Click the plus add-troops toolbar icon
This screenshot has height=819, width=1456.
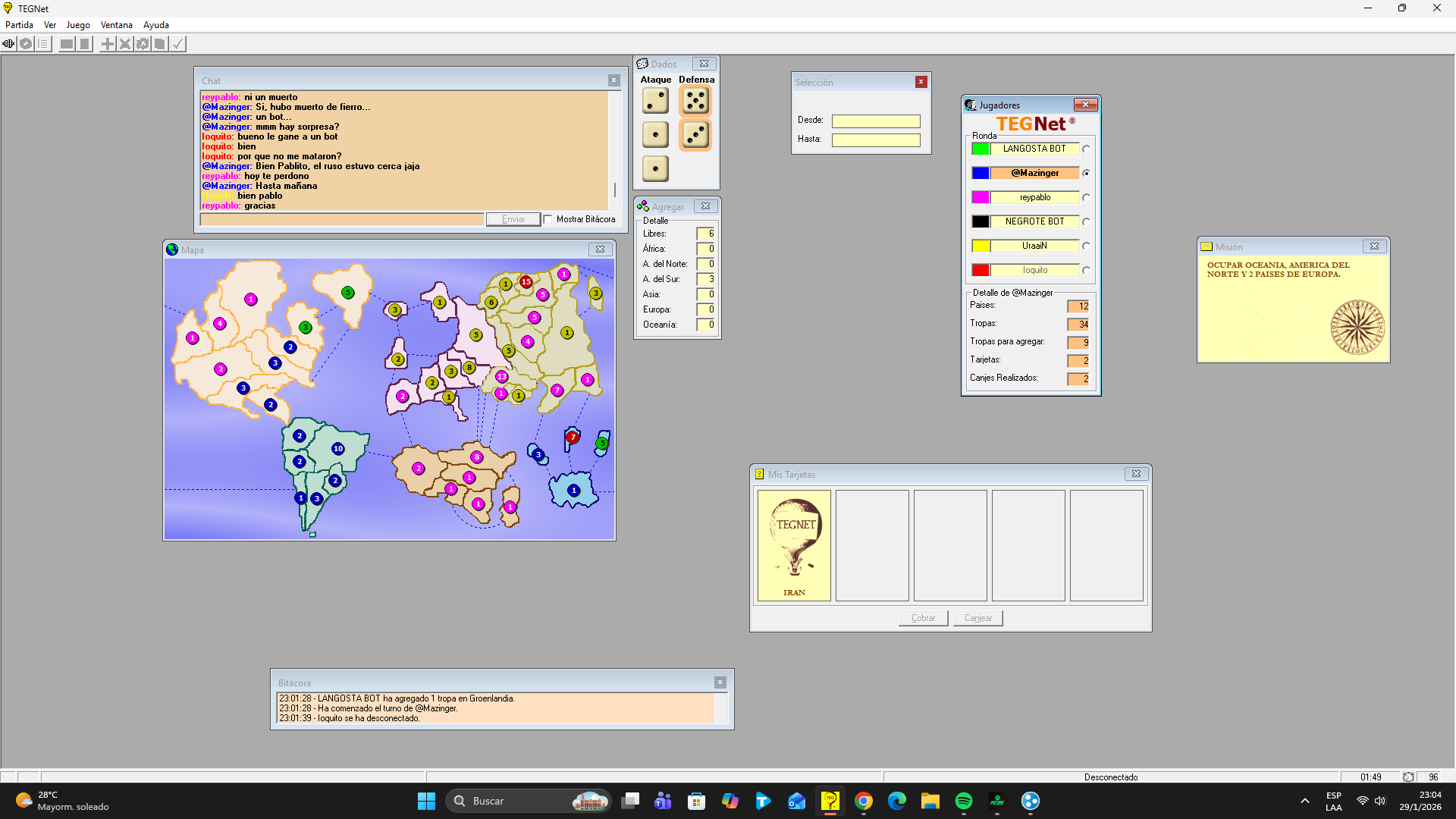(108, 44)
